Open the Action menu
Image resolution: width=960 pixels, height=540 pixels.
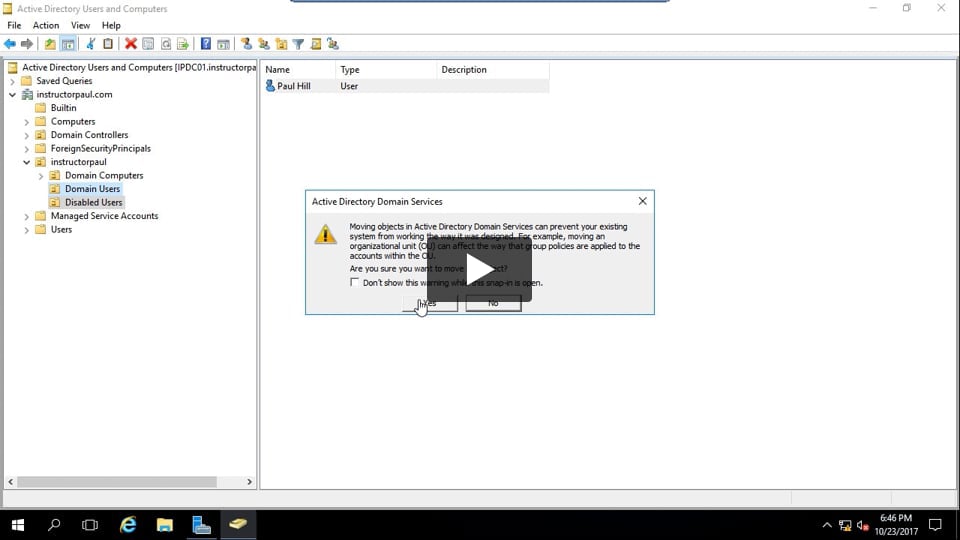pyautogui.click(x=46, y=25)
